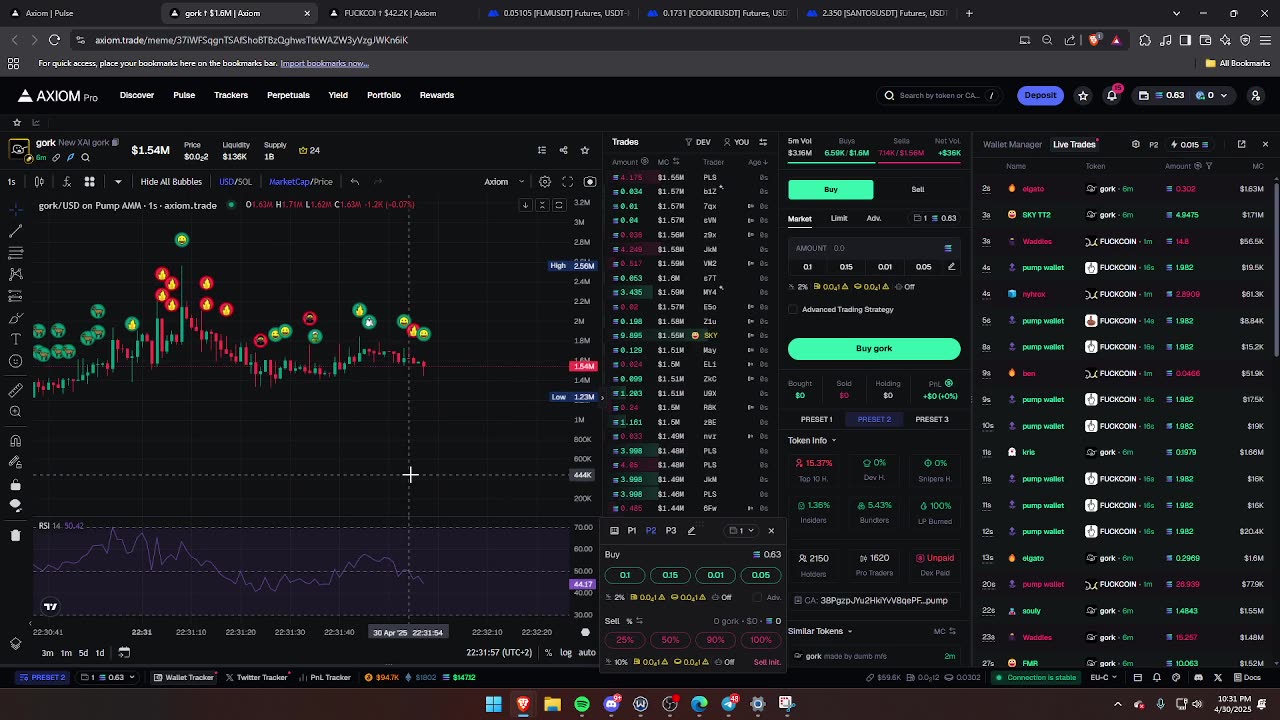Open File Explorer from taskbar
The width and height of the screenshot is (1280, 720).
tap(552, 704)
